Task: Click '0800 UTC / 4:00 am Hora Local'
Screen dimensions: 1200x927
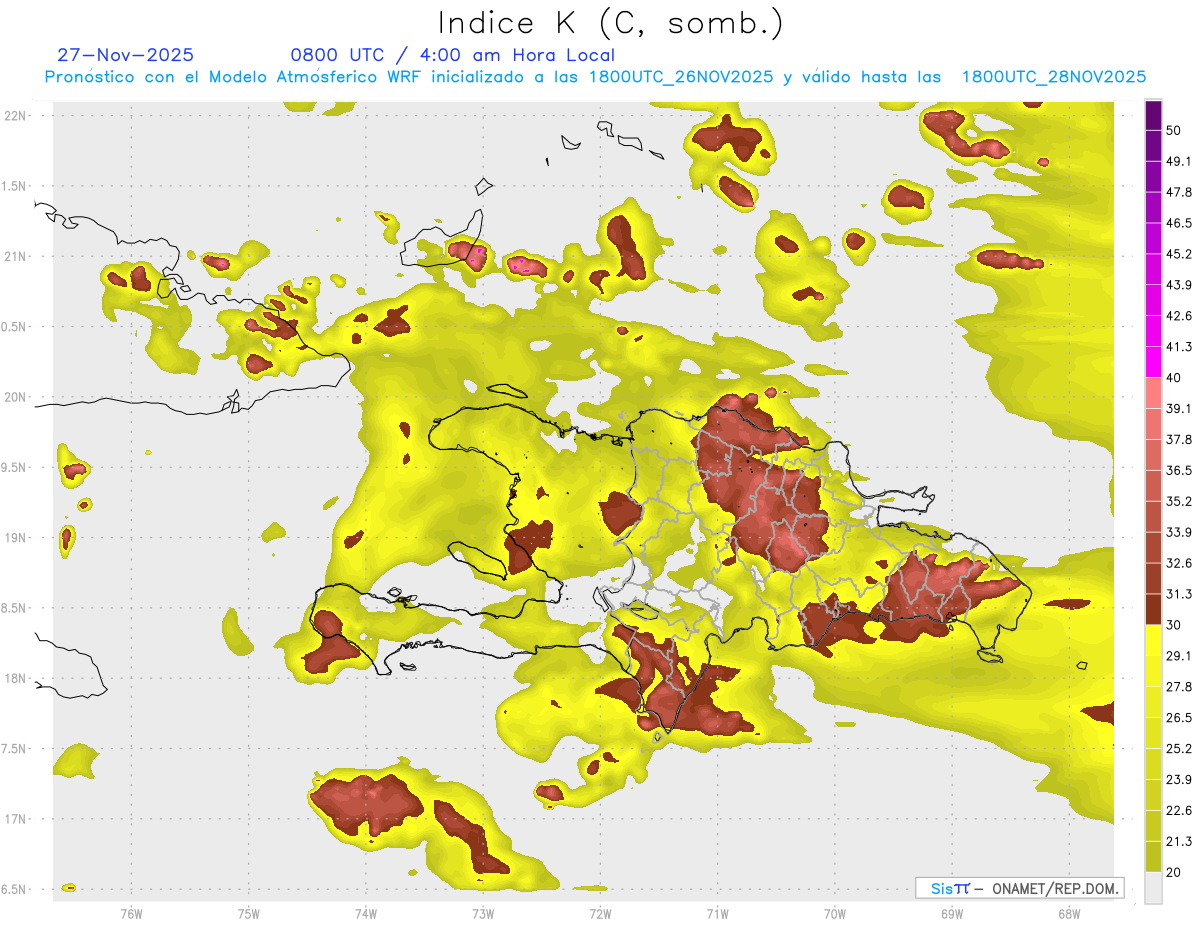Action: tap(452, 55)
